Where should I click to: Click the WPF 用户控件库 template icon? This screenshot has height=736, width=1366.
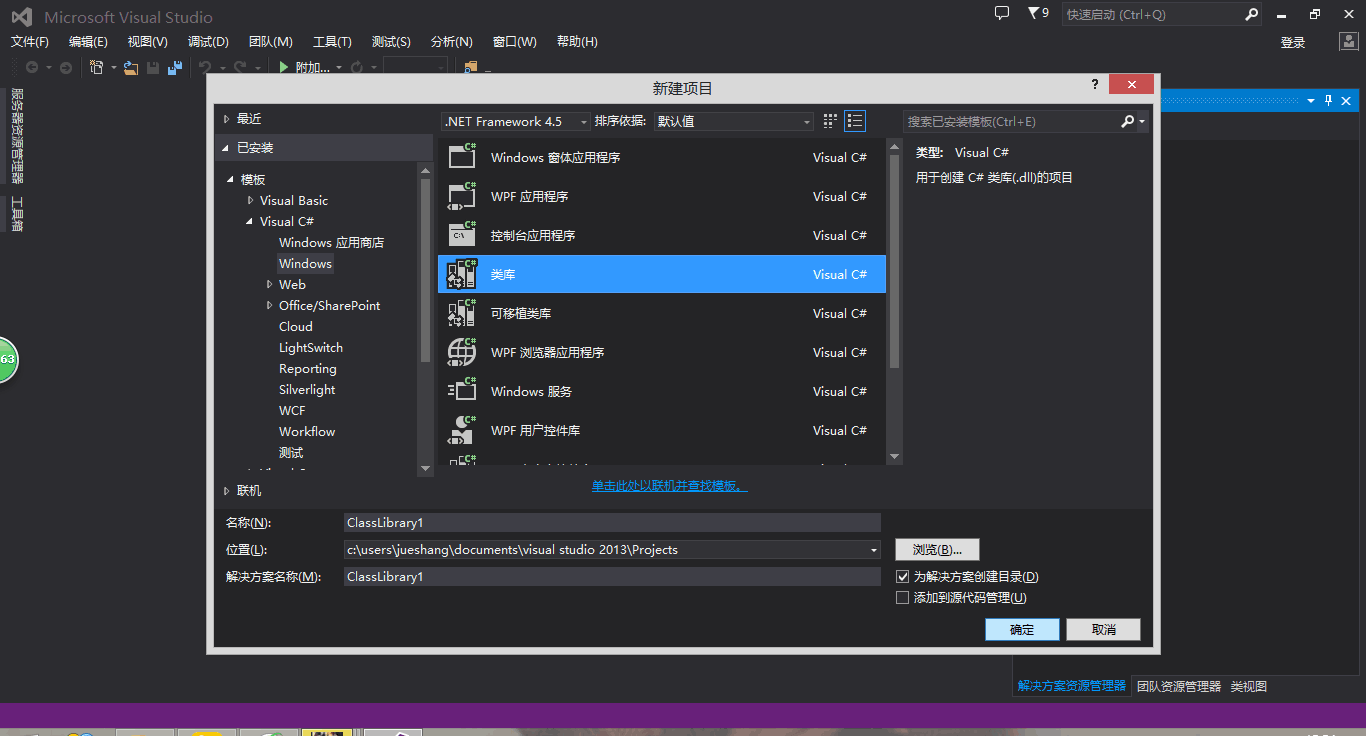(x=462, y=430)
